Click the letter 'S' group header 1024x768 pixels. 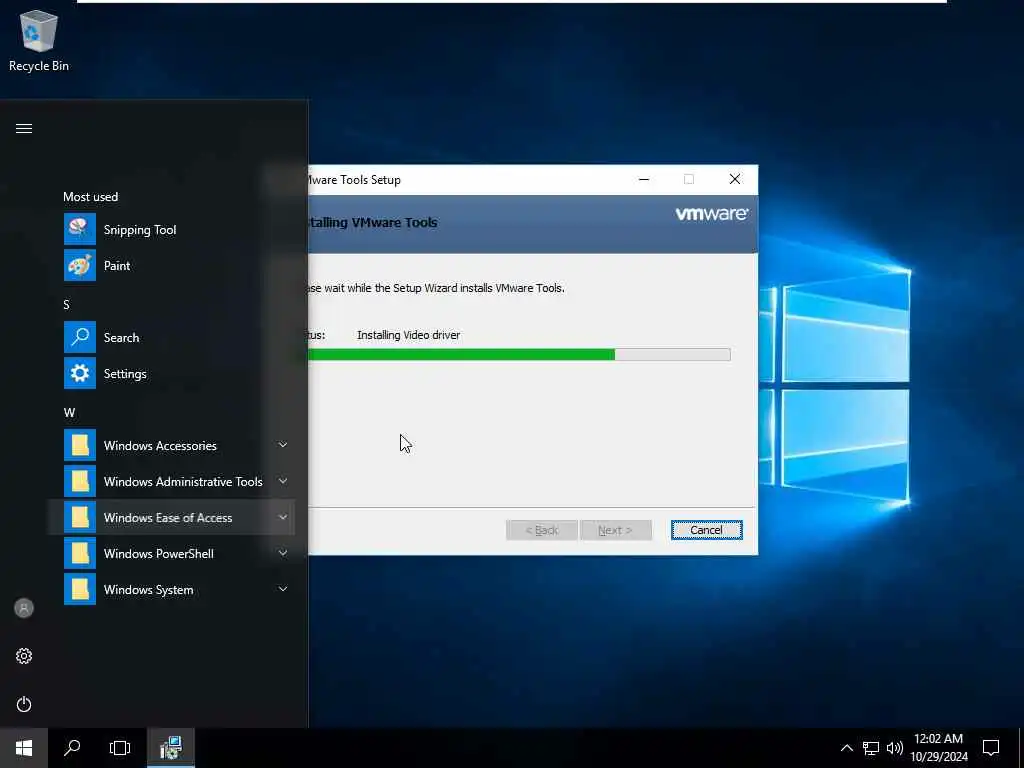66,304
